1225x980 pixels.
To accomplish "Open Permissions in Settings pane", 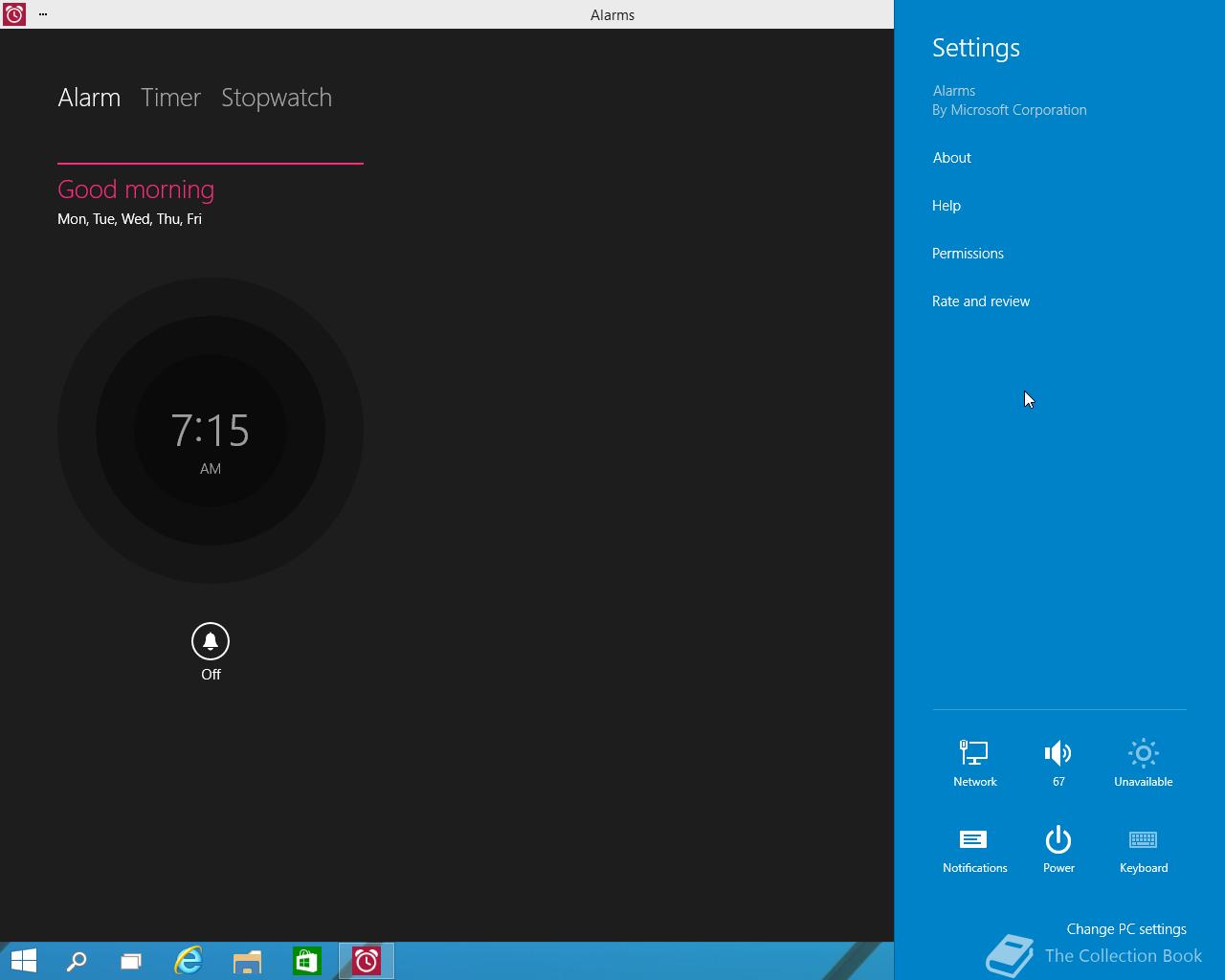I will pyautogui.click(x=968, y=254).
